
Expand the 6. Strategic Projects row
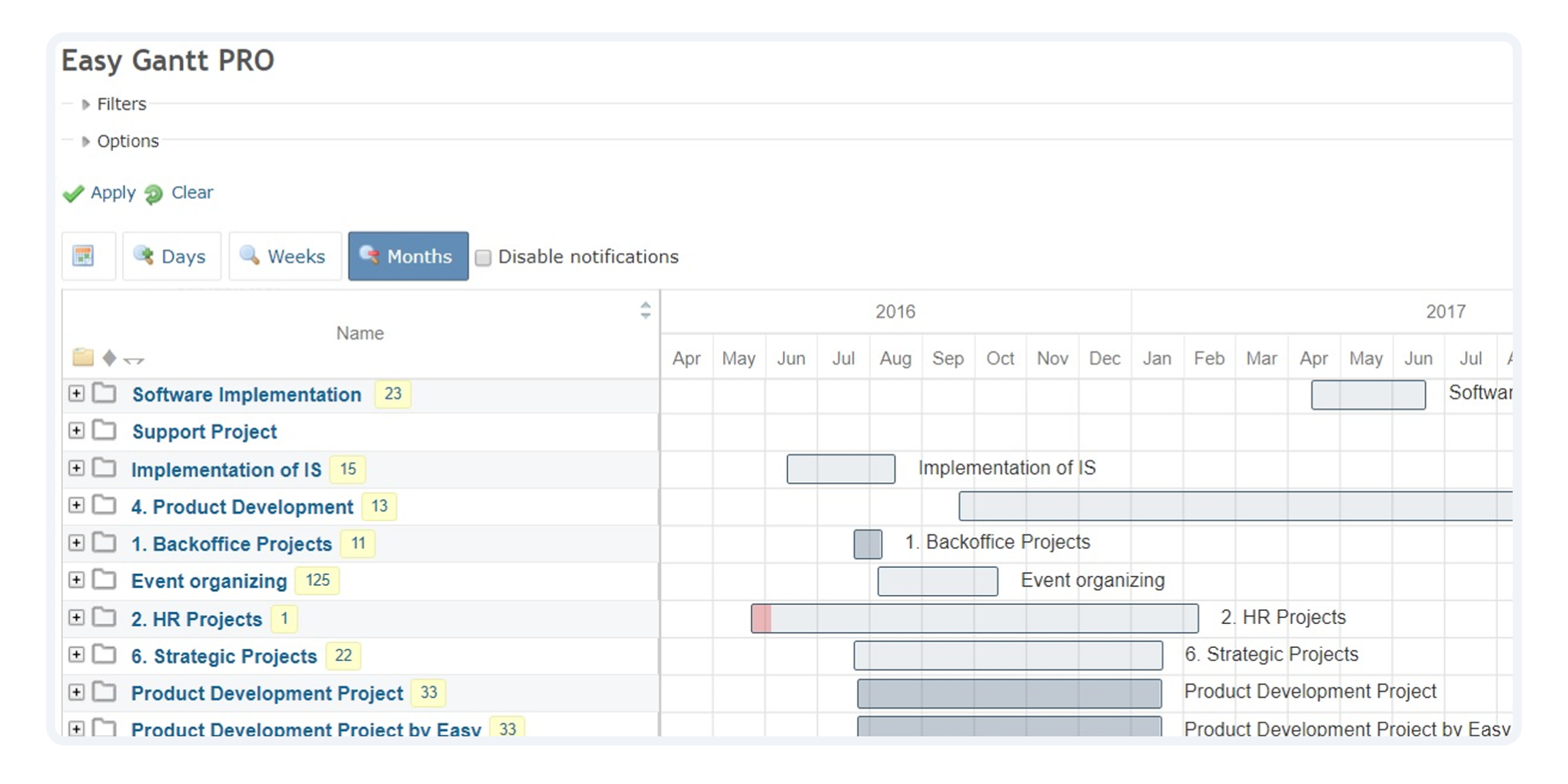(x=76, y=655)
